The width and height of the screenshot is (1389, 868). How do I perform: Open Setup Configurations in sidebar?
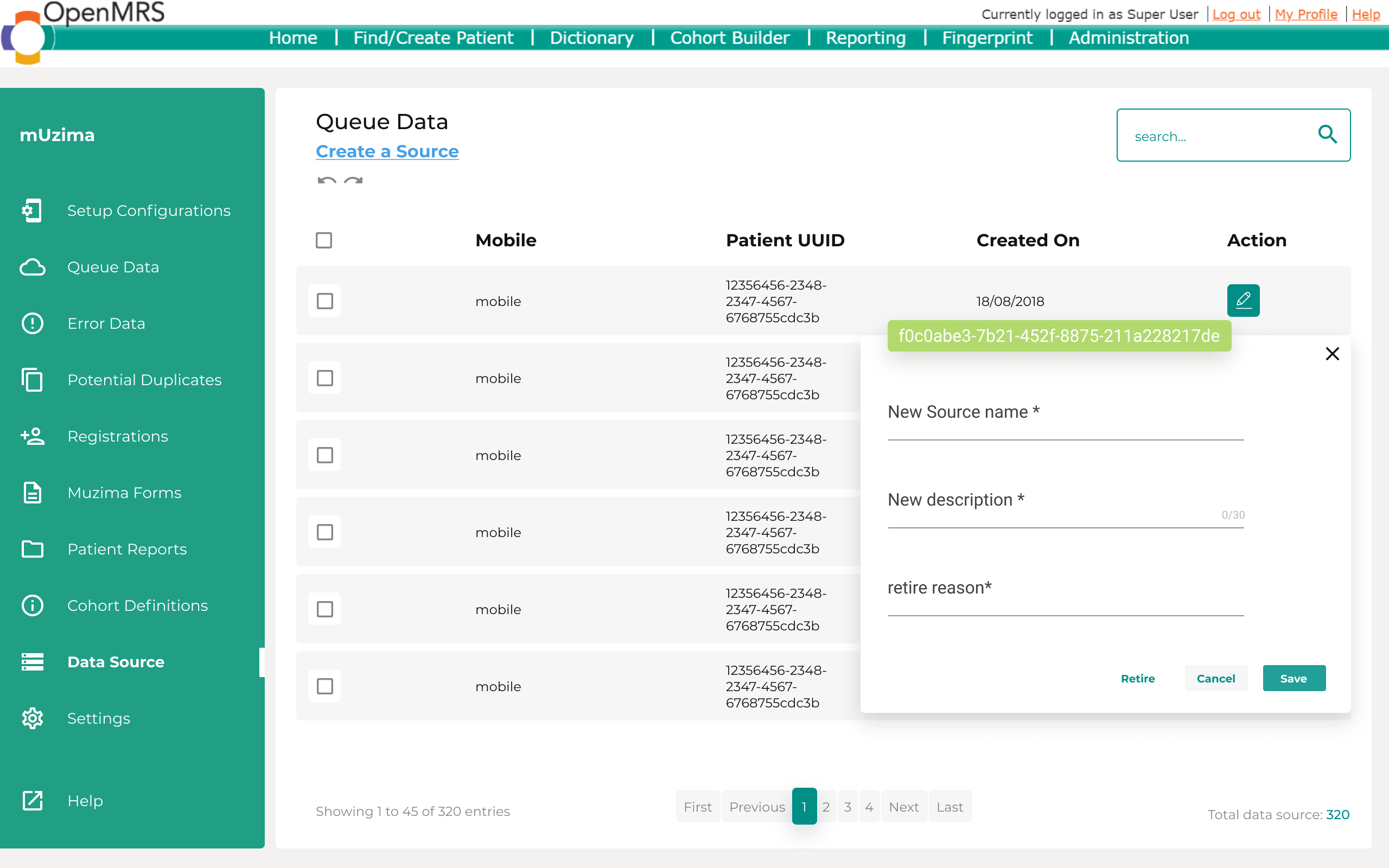pyautogui.click(x=149, y=210)
